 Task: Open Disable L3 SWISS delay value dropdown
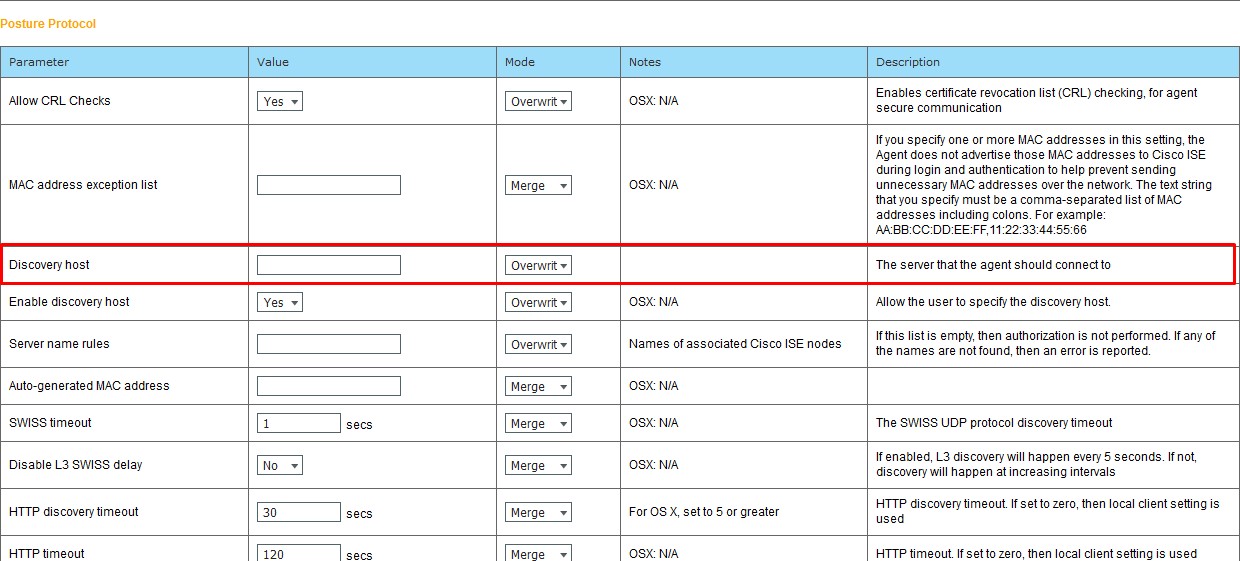tap(280, 465)
